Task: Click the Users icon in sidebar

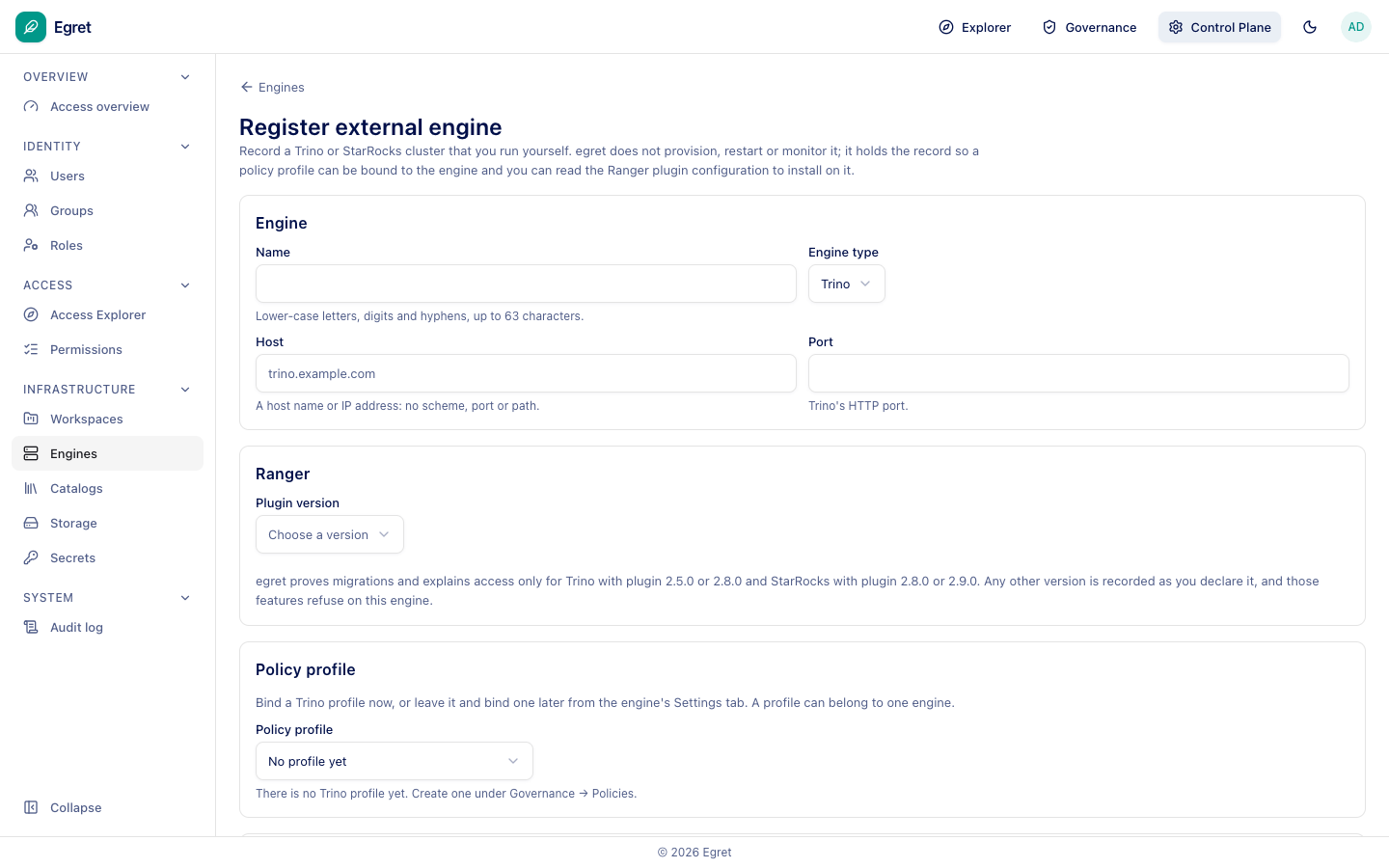Action: click(31, 176)
